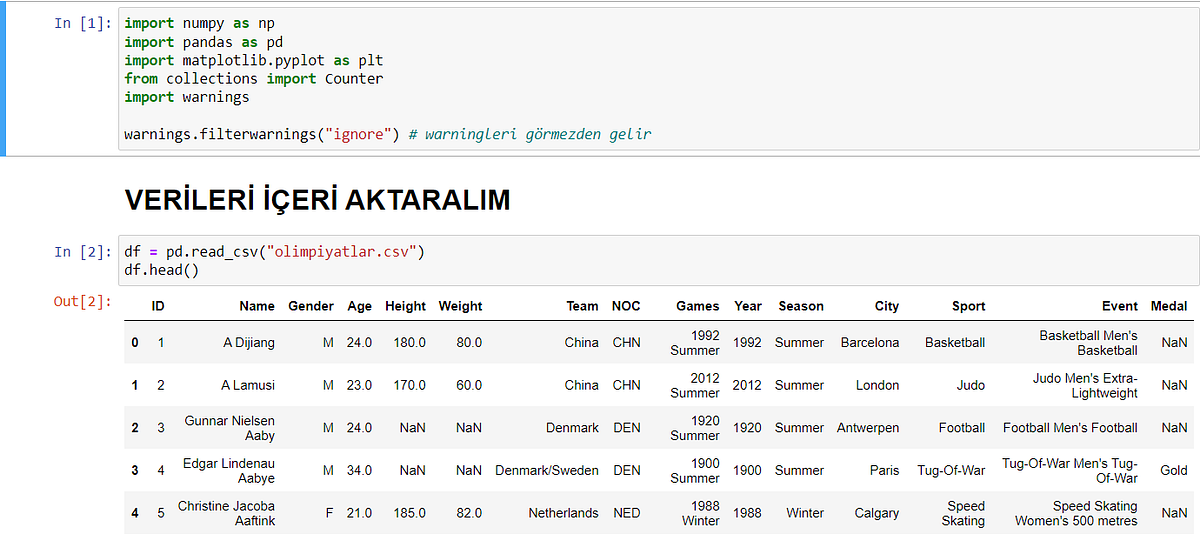Viewport: 1200px width, 541px height.
Task: Click the Barcelona city cell
Action: pyautogui.click(x=870, y=342)
